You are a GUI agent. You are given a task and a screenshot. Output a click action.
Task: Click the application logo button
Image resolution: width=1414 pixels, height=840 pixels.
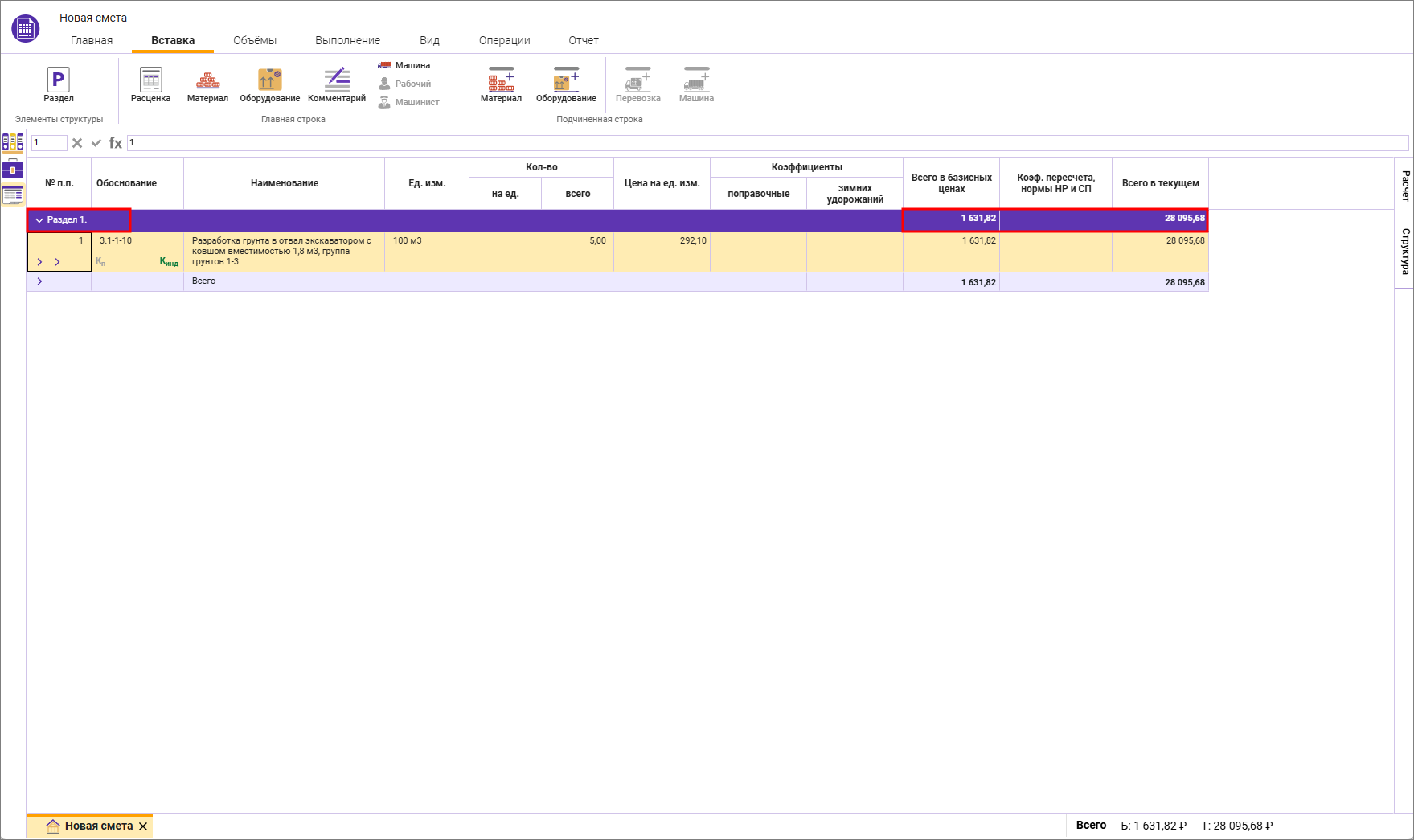[x=26, y=29]
